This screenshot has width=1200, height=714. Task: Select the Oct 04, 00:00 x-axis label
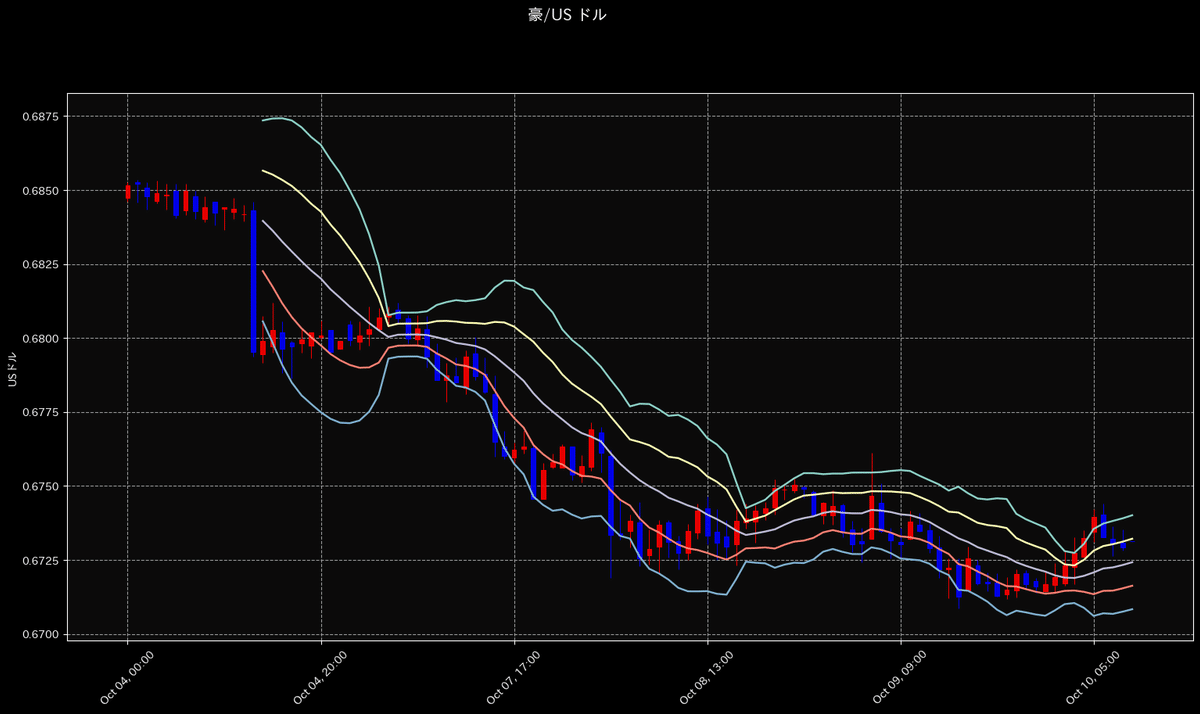[x=127, y=679]
